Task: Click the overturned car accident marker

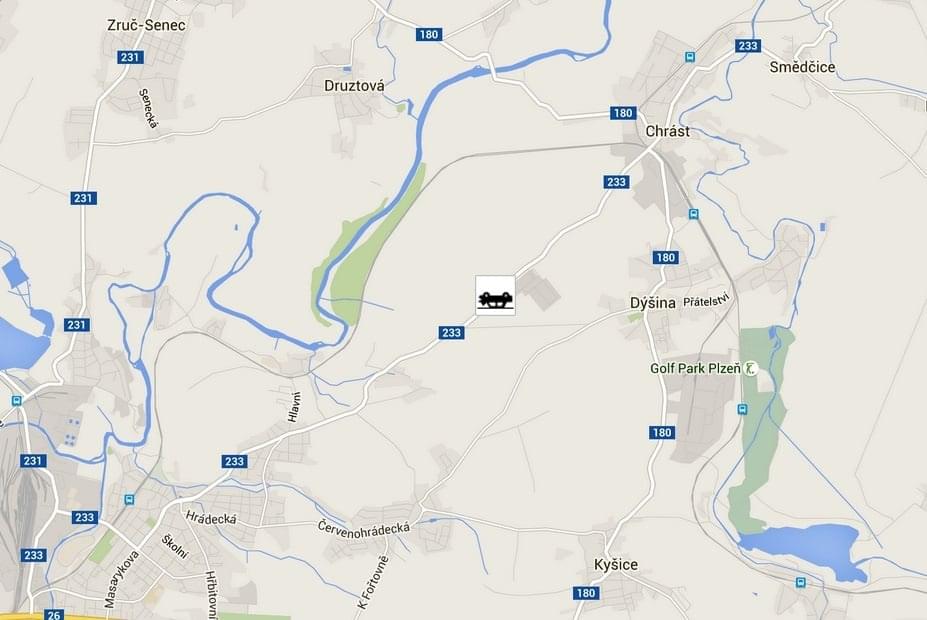Action: (495, 295)
